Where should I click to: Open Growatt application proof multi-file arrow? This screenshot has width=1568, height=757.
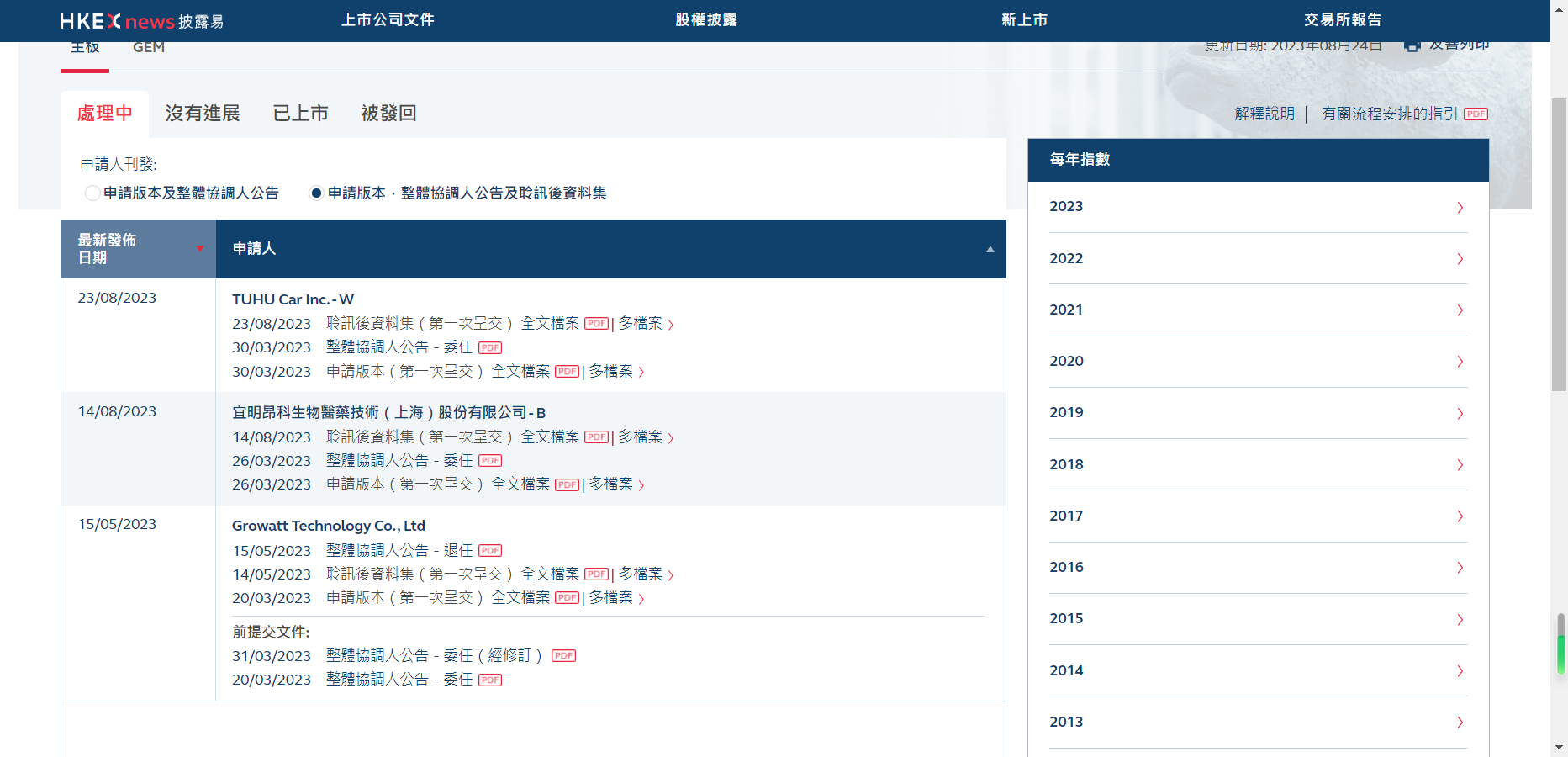[x=641, y=599]
